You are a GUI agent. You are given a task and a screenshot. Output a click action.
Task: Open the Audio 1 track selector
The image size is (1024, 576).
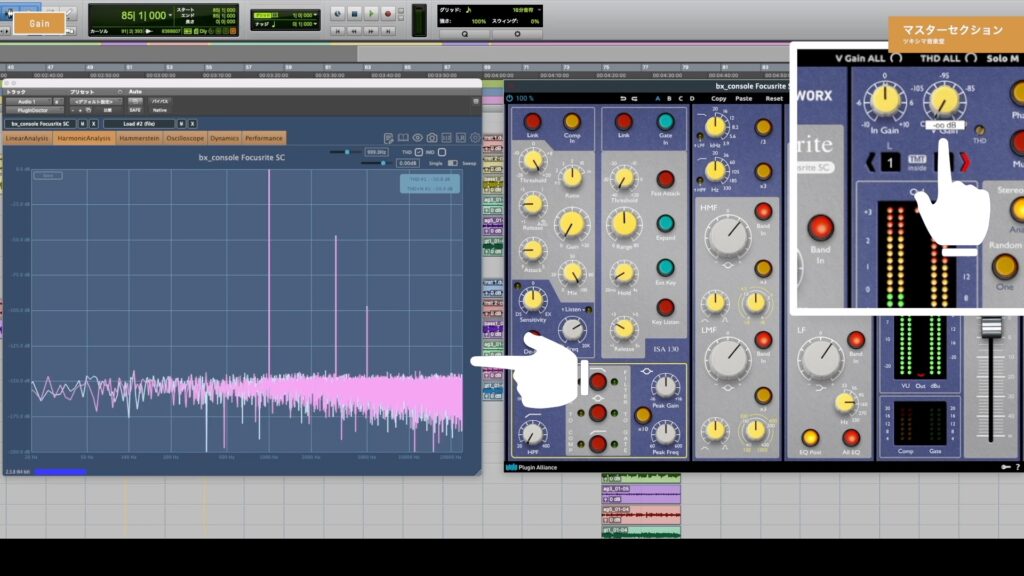tap(27, 102)
